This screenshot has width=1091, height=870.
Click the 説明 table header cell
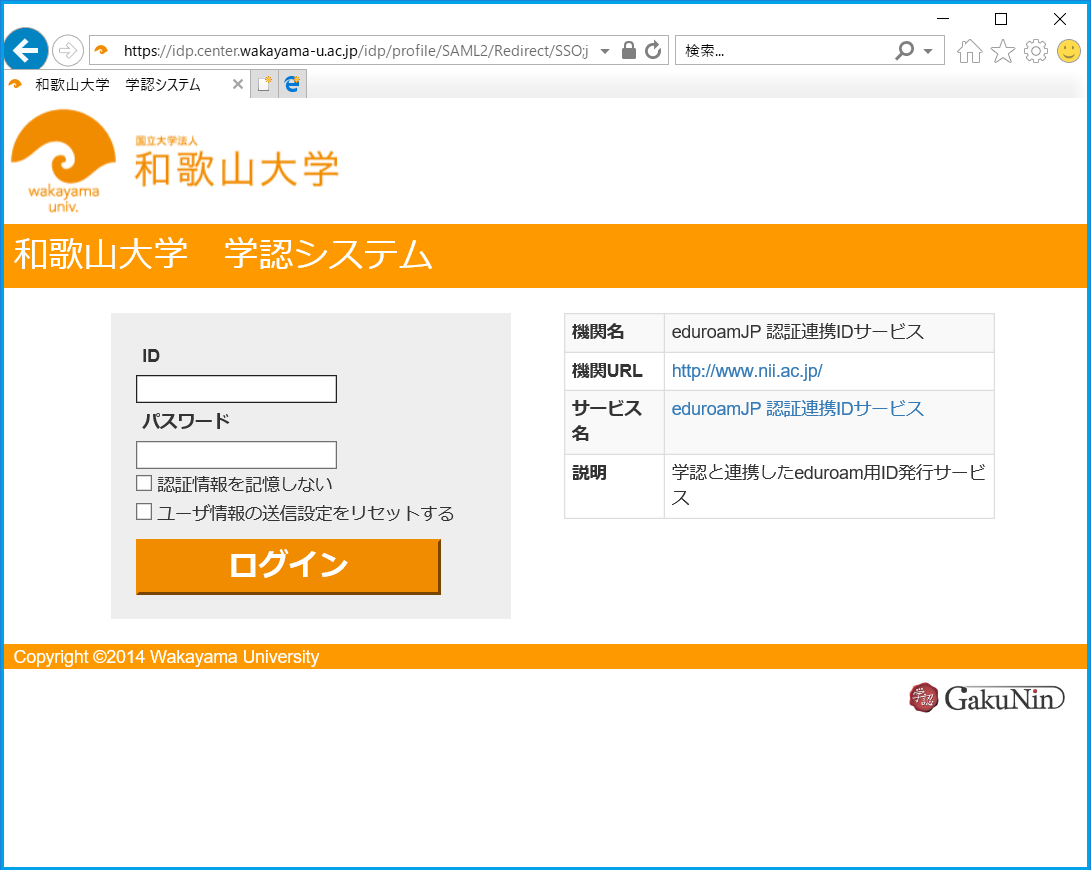[614, 487]
